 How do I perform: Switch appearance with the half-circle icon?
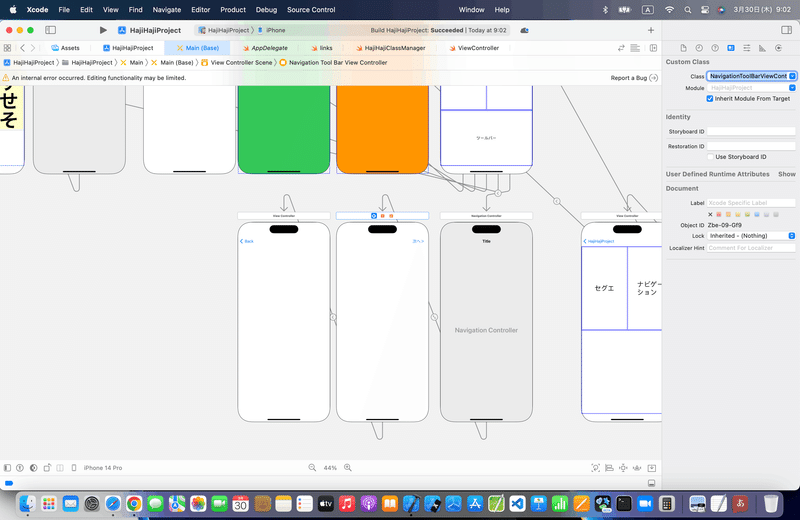(34, 467)
